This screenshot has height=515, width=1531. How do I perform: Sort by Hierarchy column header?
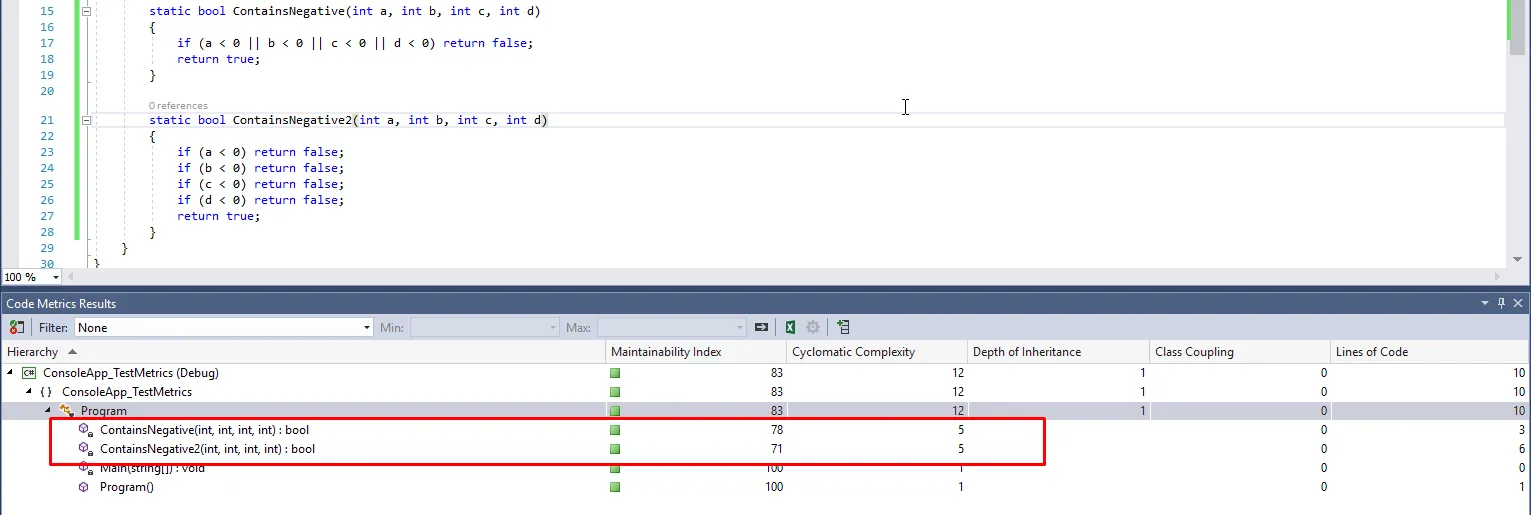click(x=303, y=352)
